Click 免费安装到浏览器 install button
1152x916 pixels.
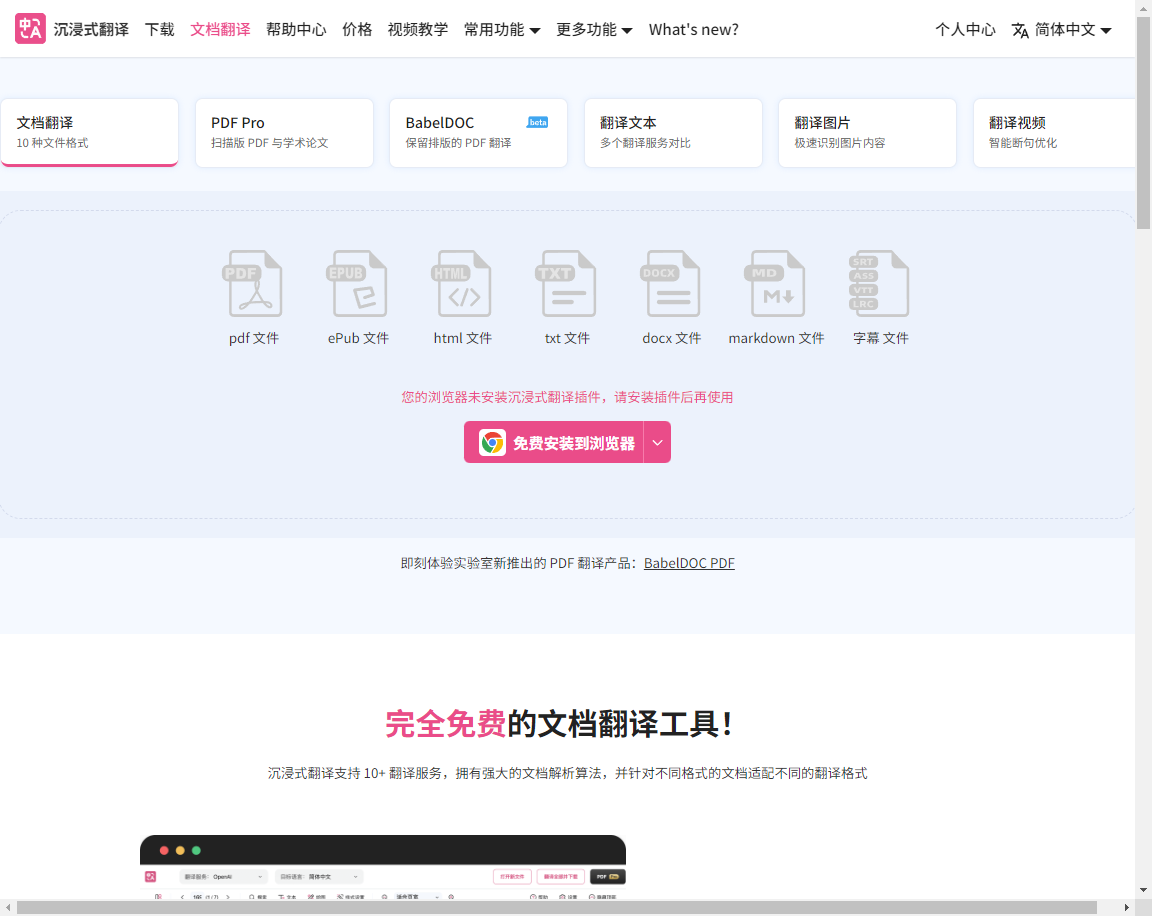[554, 442]
